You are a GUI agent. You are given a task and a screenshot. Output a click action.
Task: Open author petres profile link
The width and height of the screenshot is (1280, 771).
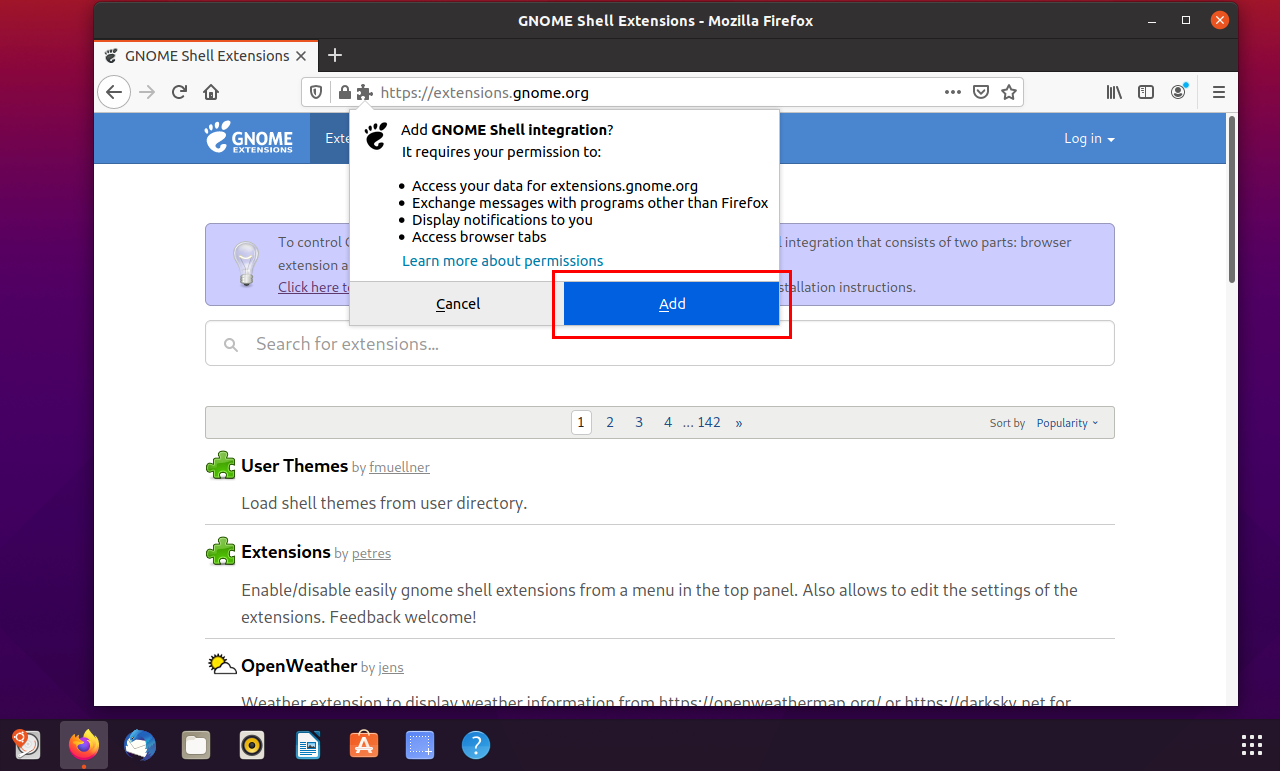click(x=371, y=553)
